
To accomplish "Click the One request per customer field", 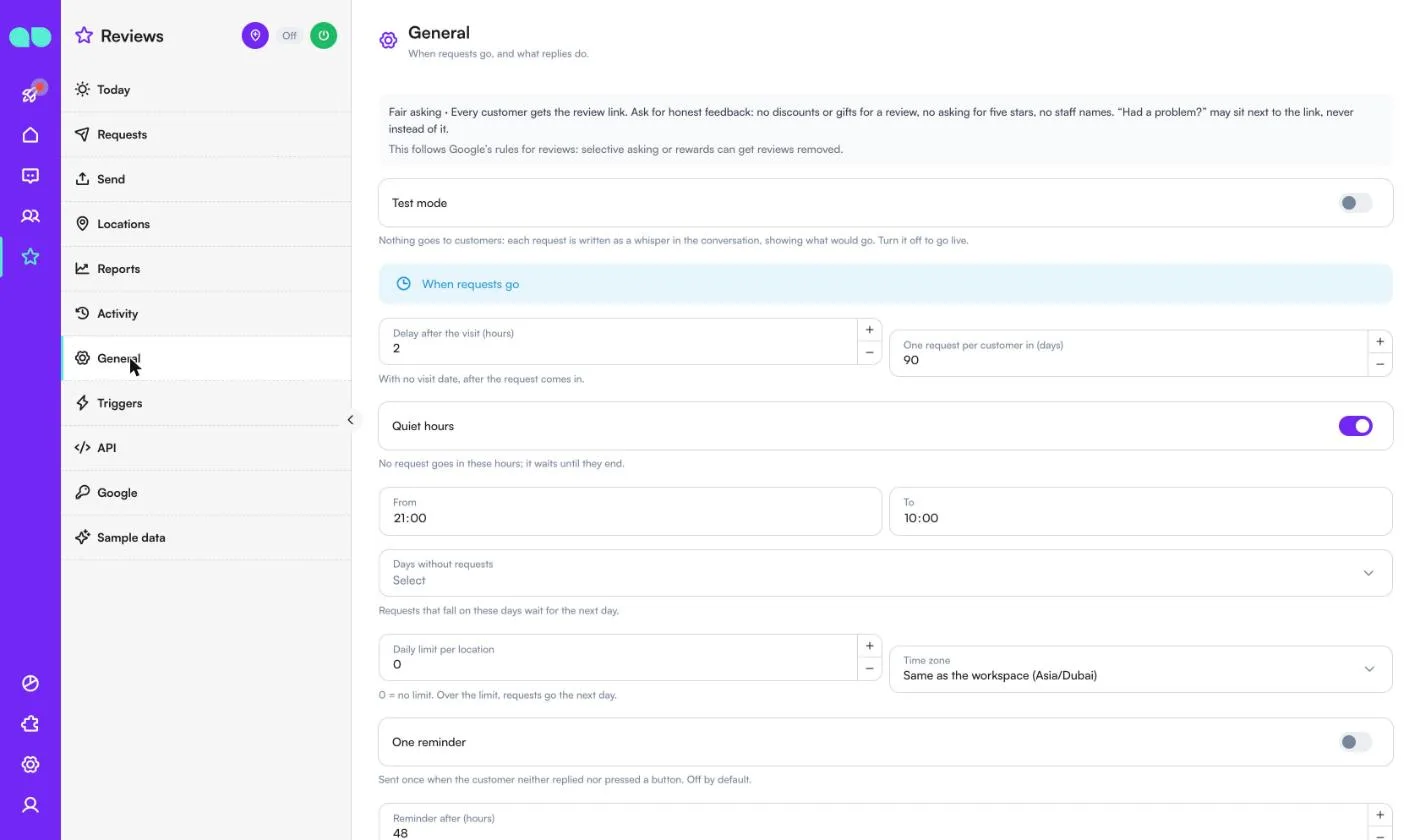I will pos(1129,354).
